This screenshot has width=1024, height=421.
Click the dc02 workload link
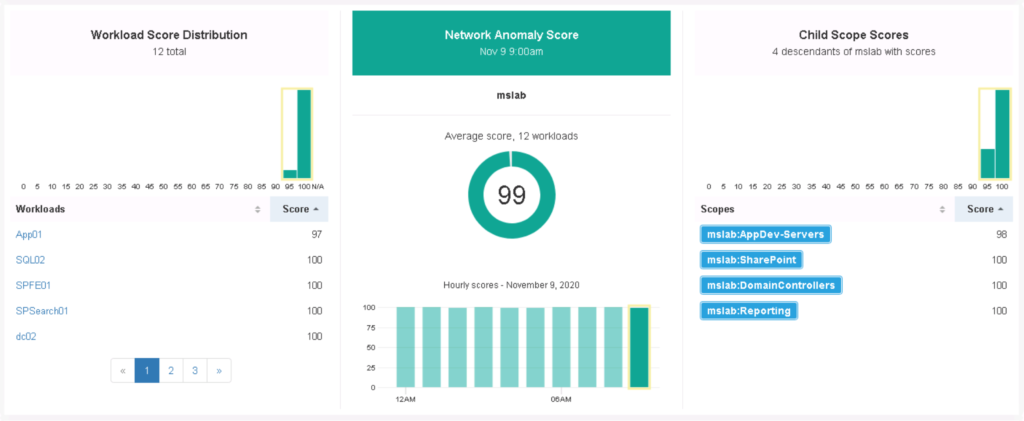pos(27,336)
